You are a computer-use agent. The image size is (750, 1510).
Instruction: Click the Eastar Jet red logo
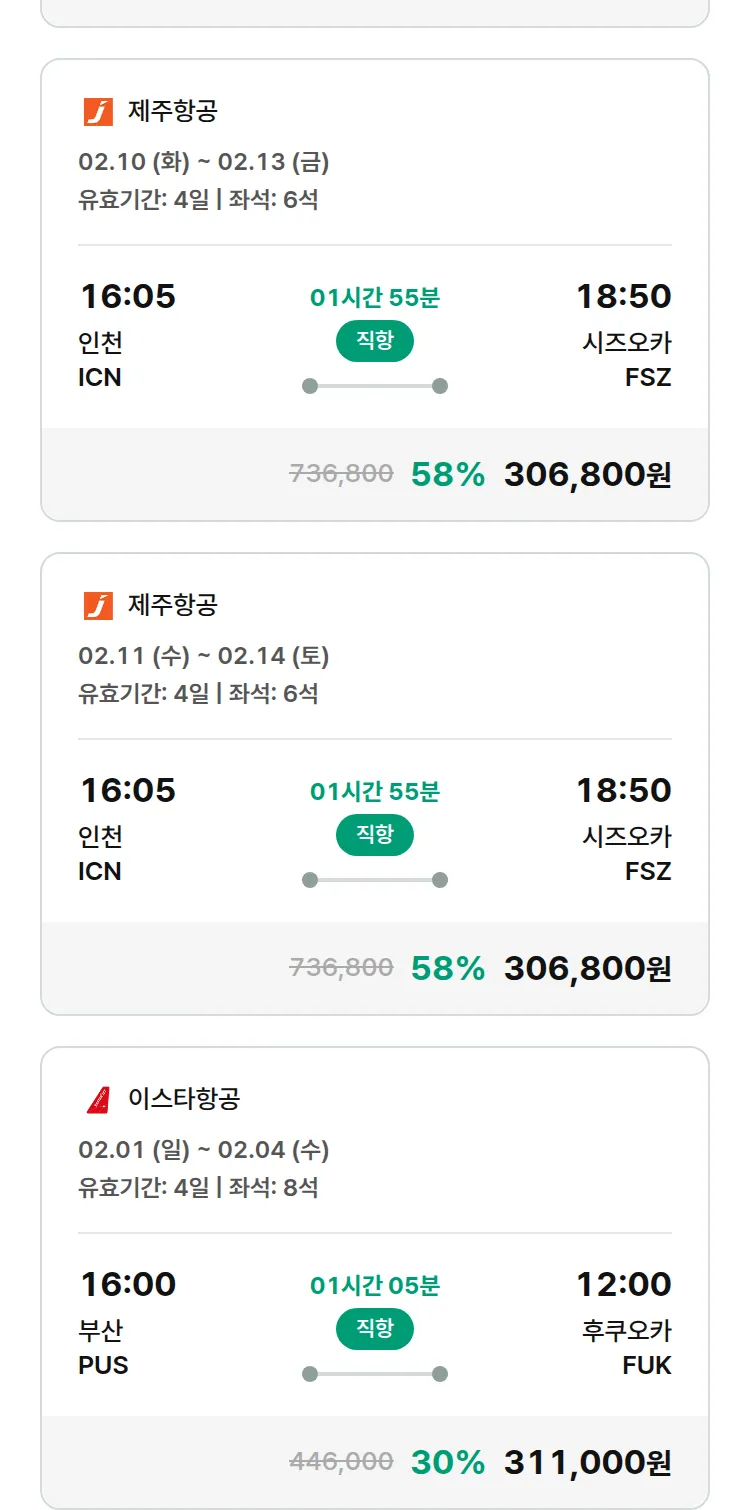click(98, 1099)
